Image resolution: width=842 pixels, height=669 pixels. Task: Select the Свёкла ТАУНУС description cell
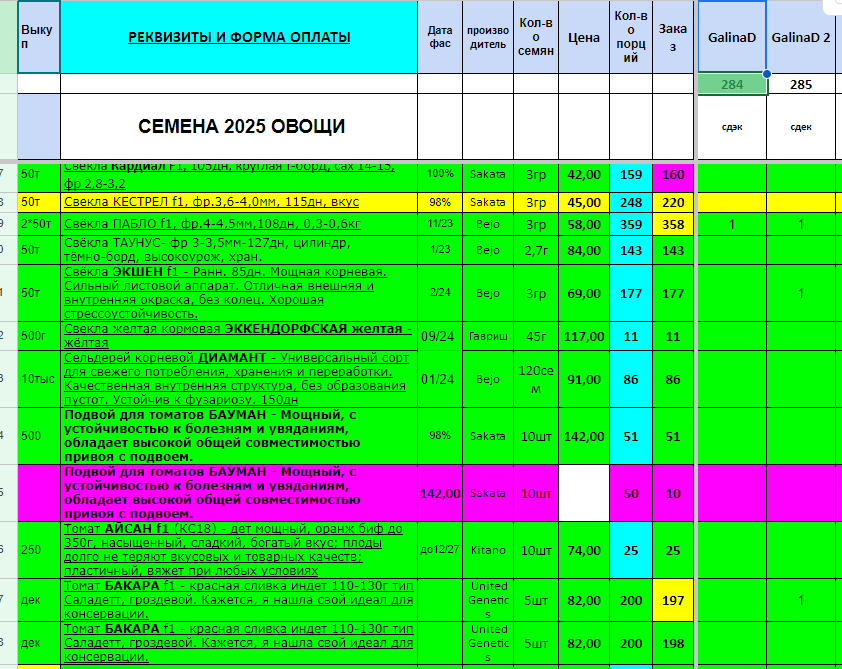[239, 250]
